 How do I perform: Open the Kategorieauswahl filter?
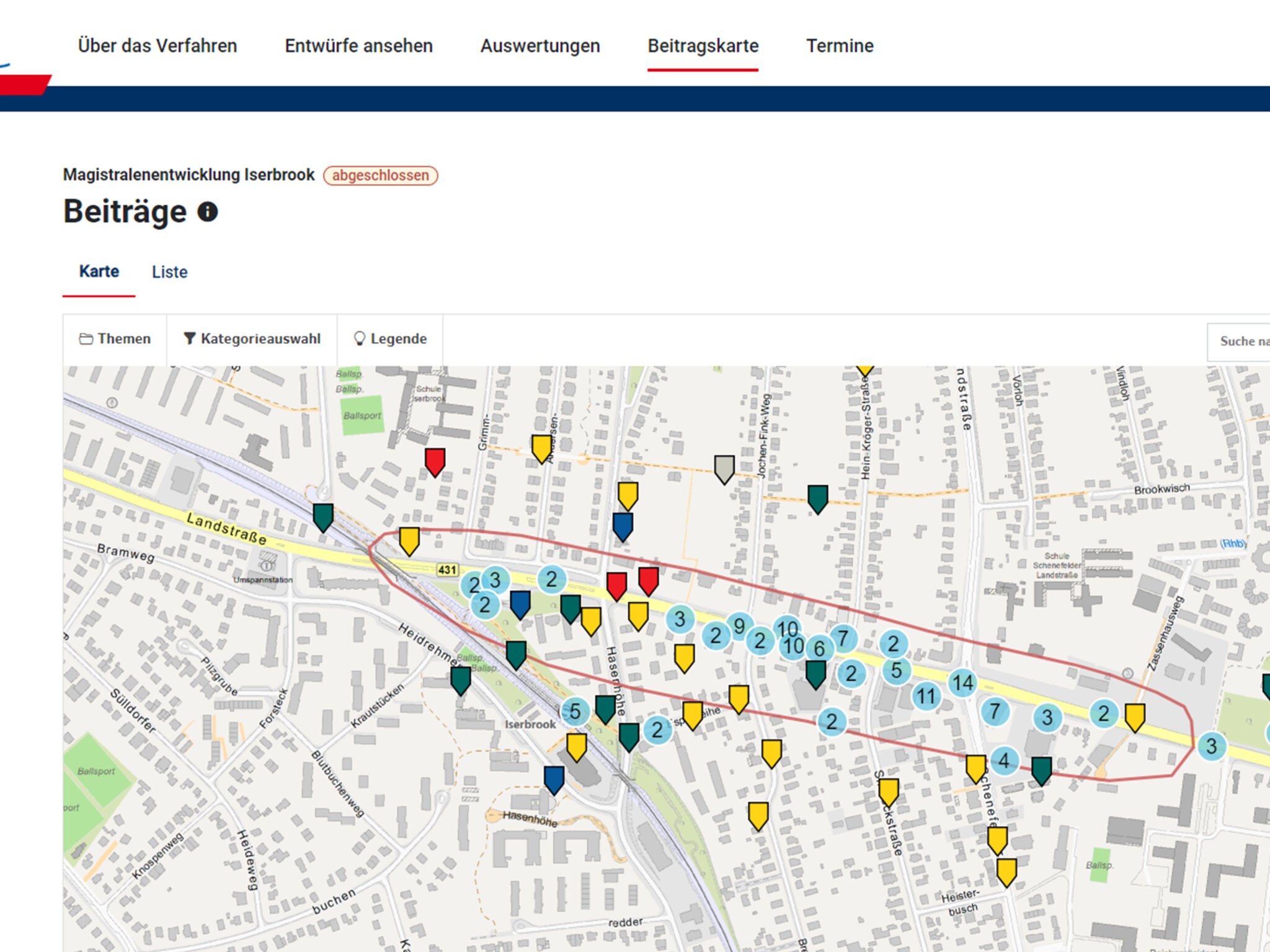pyautogui.click(x=252, y=339)
